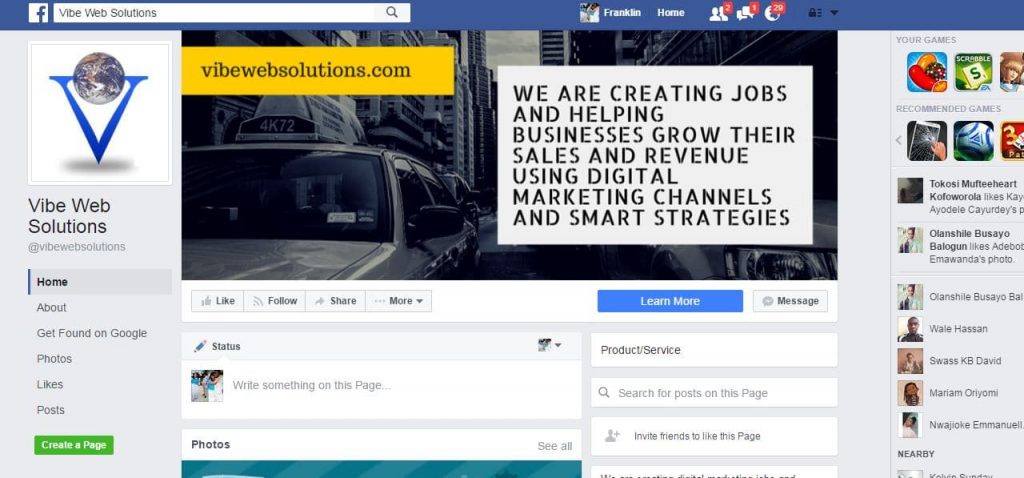Open privacy shortcuts lock icon
The width and height of the screenshot is (1024, 478).
[814, 12]
